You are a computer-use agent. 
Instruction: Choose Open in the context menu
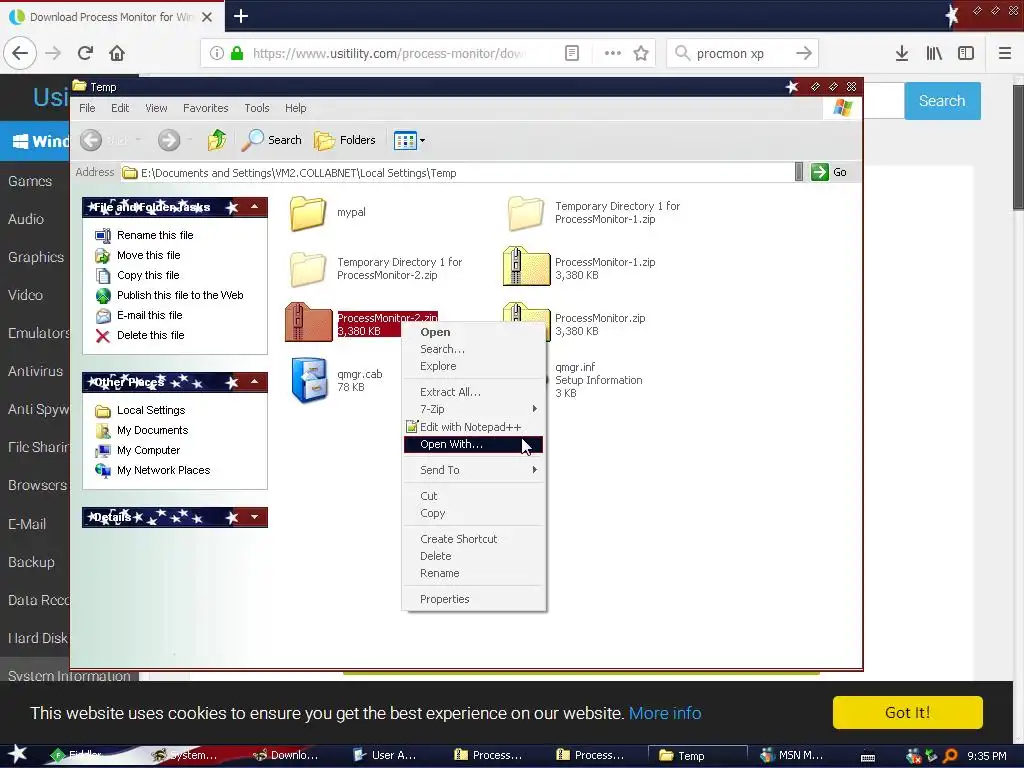pos(474,332)
